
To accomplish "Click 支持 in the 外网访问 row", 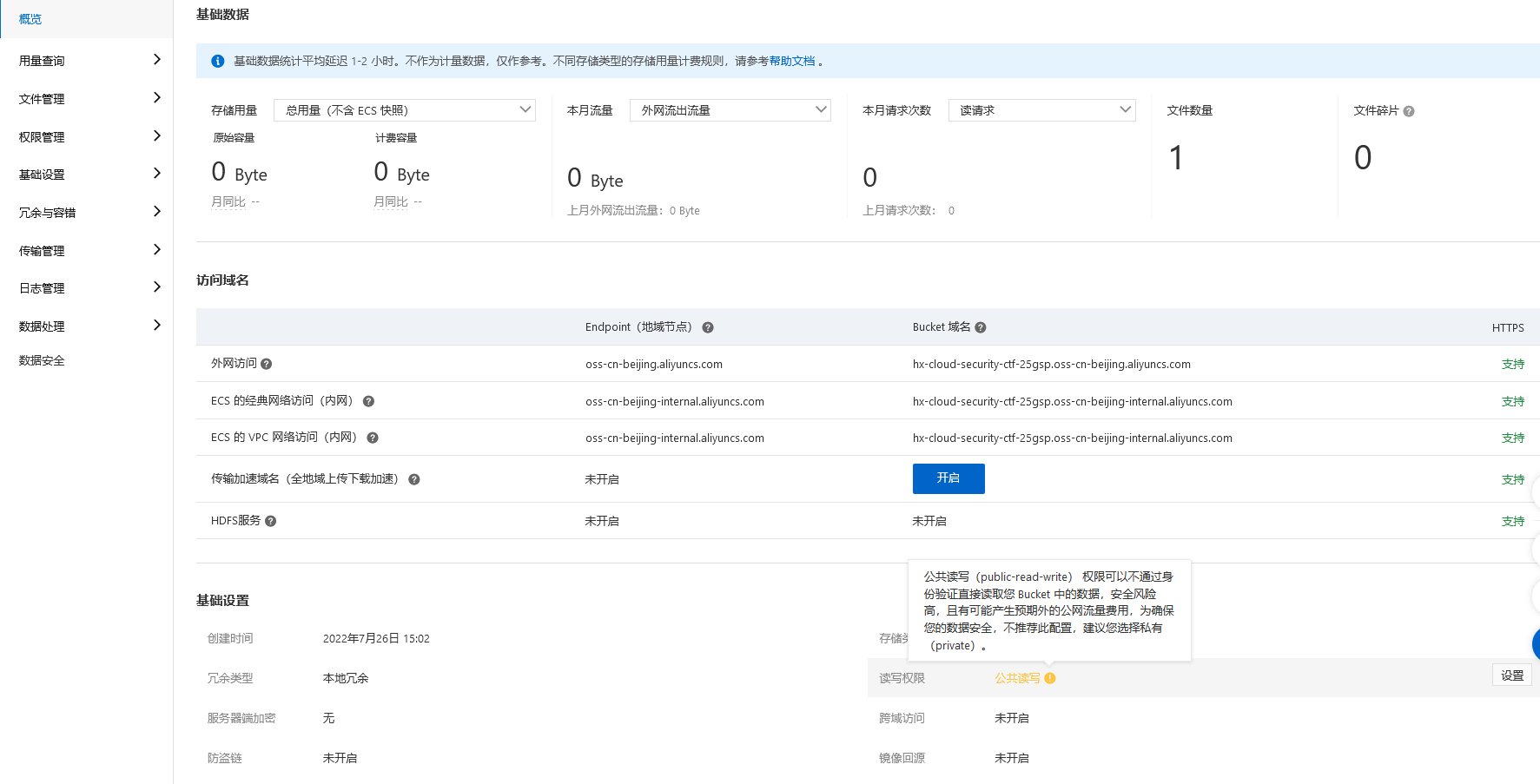I will click(1513, 365).
